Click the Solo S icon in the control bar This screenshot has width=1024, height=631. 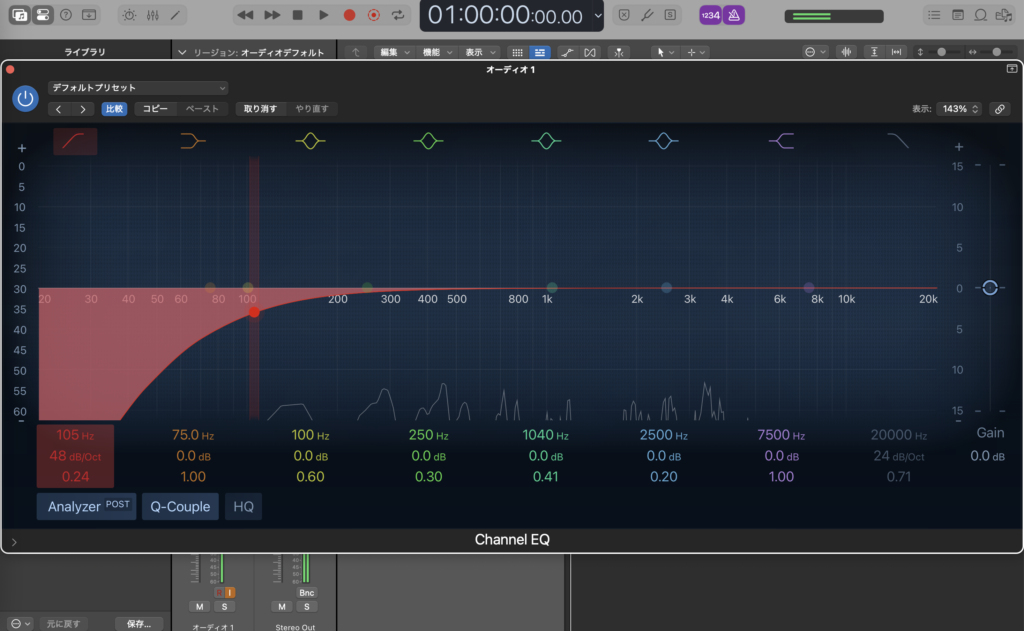tap(671, 15)
